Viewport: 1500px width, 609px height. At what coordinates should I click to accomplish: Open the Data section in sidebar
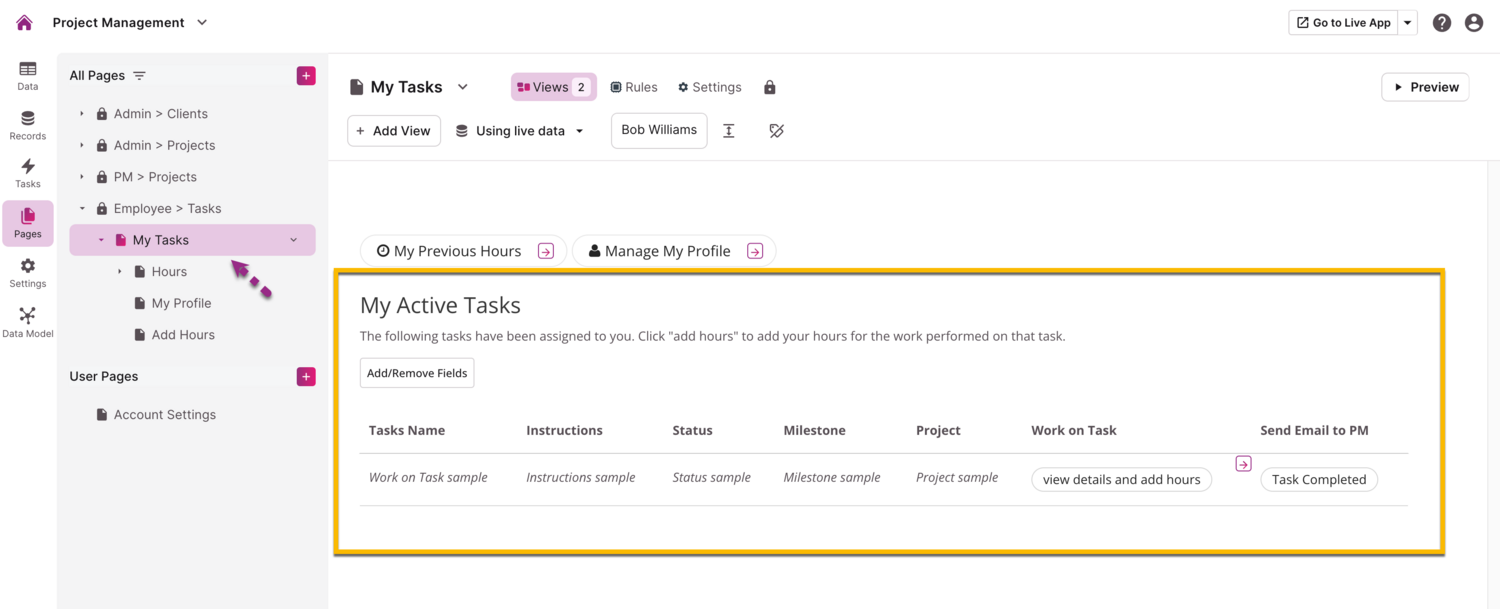pyautogui.click(x=28, y=75)
